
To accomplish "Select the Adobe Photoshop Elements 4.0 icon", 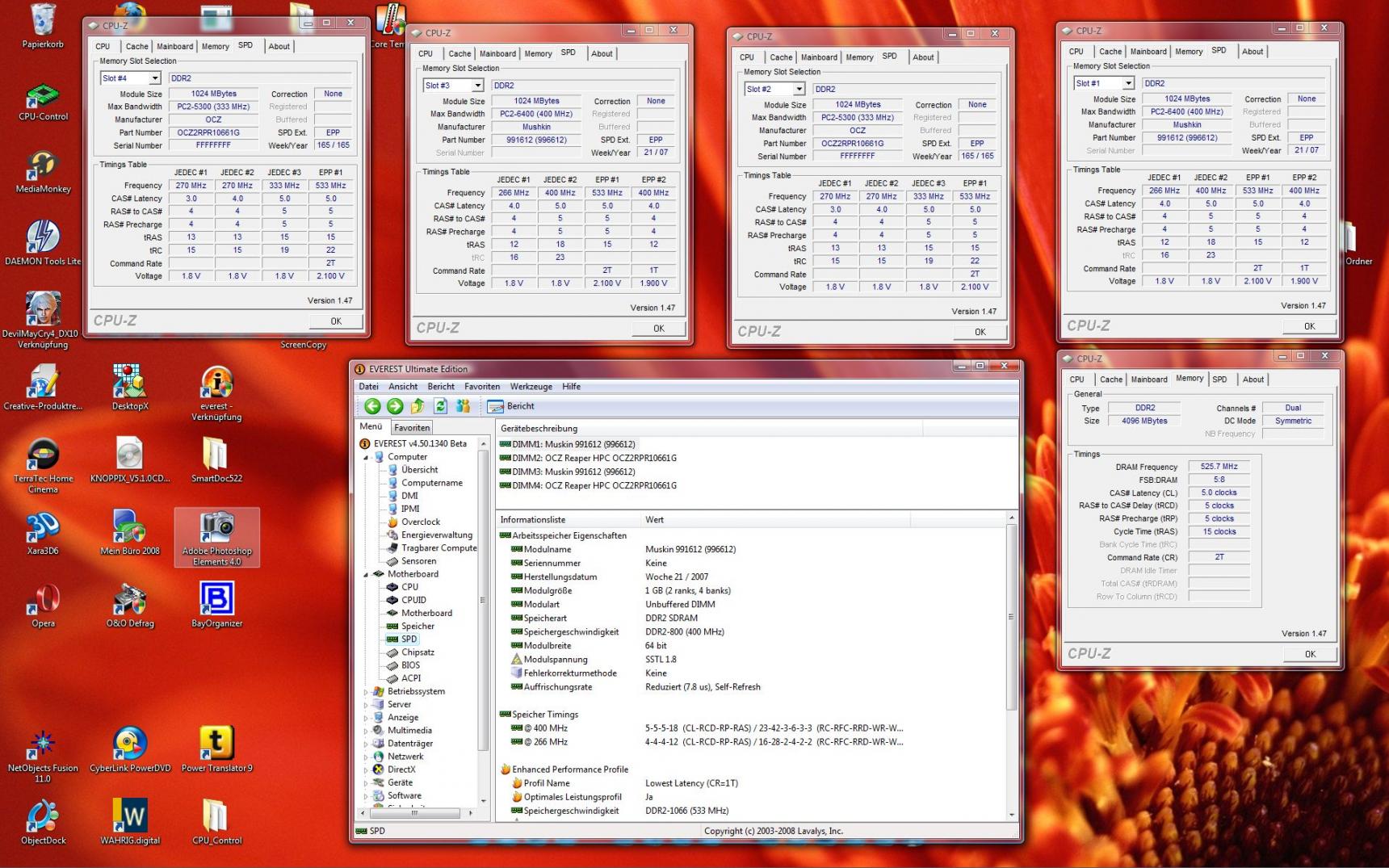I will (216, 538).
